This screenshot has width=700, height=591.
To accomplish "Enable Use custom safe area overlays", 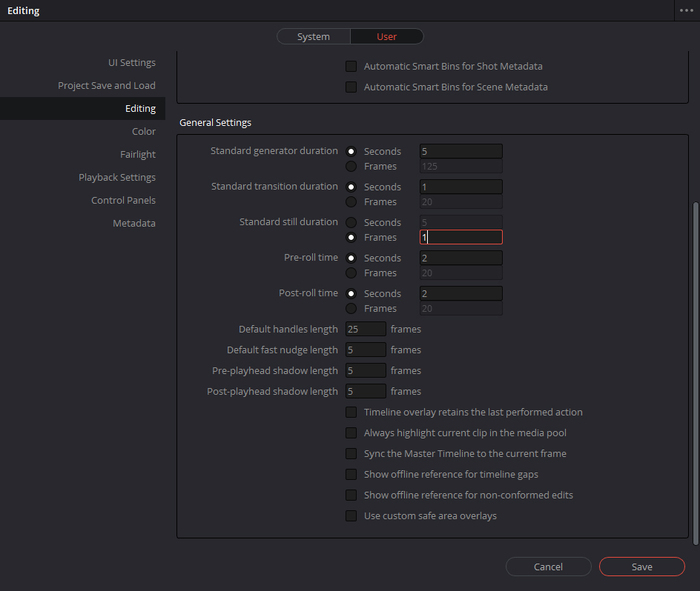I will tap(351, 516).
